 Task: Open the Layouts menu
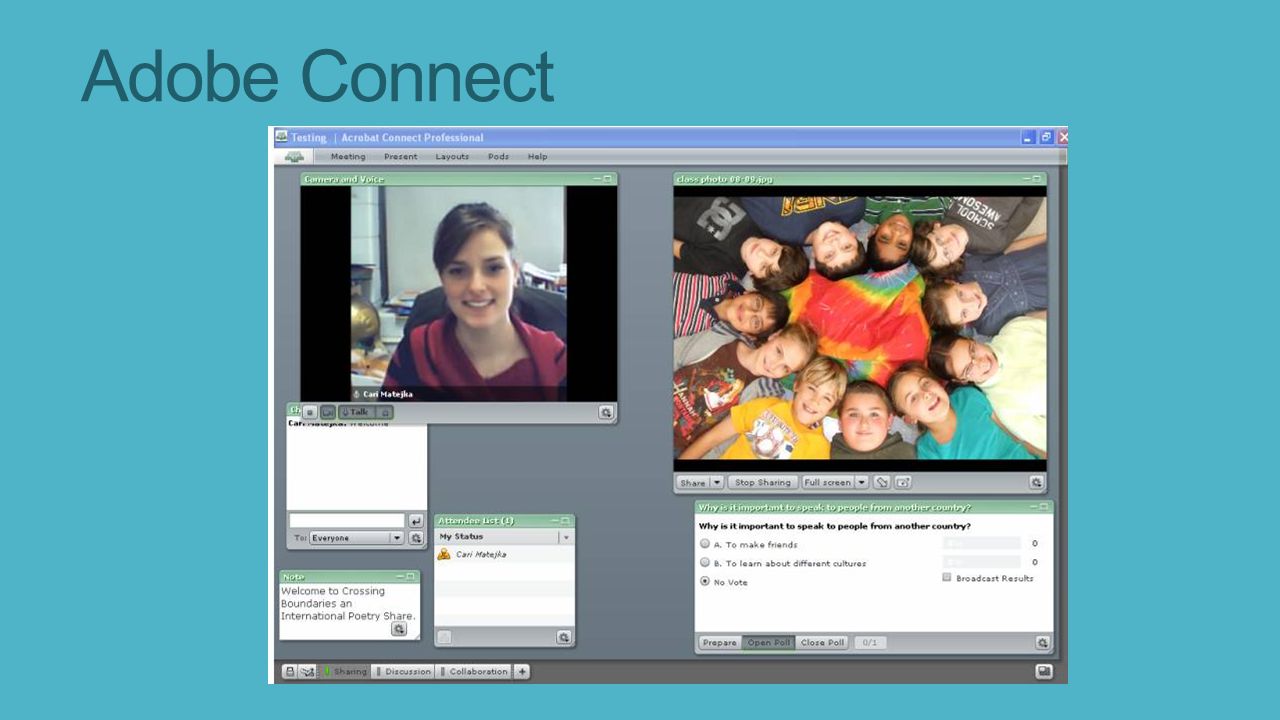point(452,157)
